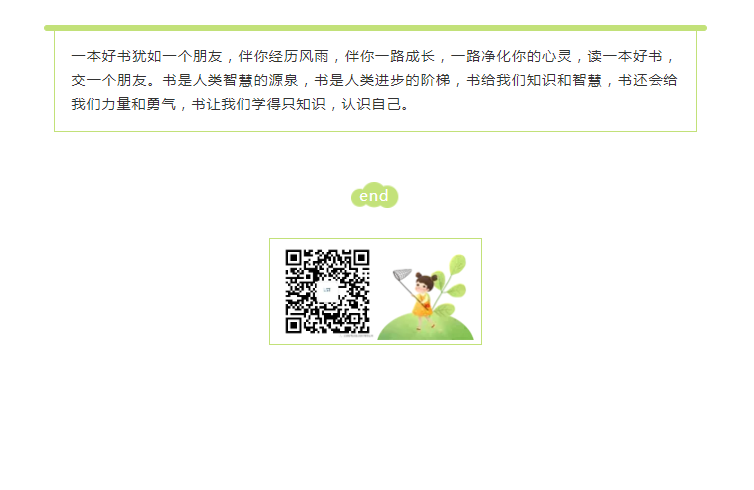The height and width of the screenshot is (490, 754).
Task: Click the small logo in QR code center
Action: pyautogui.click(x=327, y=290)
